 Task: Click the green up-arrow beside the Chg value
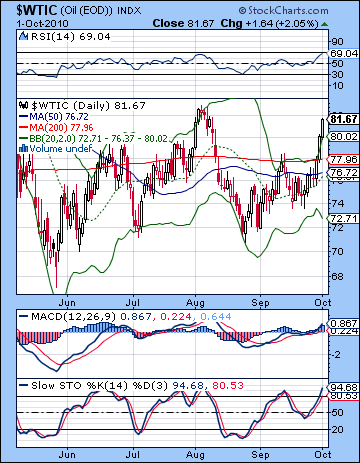(x=324, y=24)
